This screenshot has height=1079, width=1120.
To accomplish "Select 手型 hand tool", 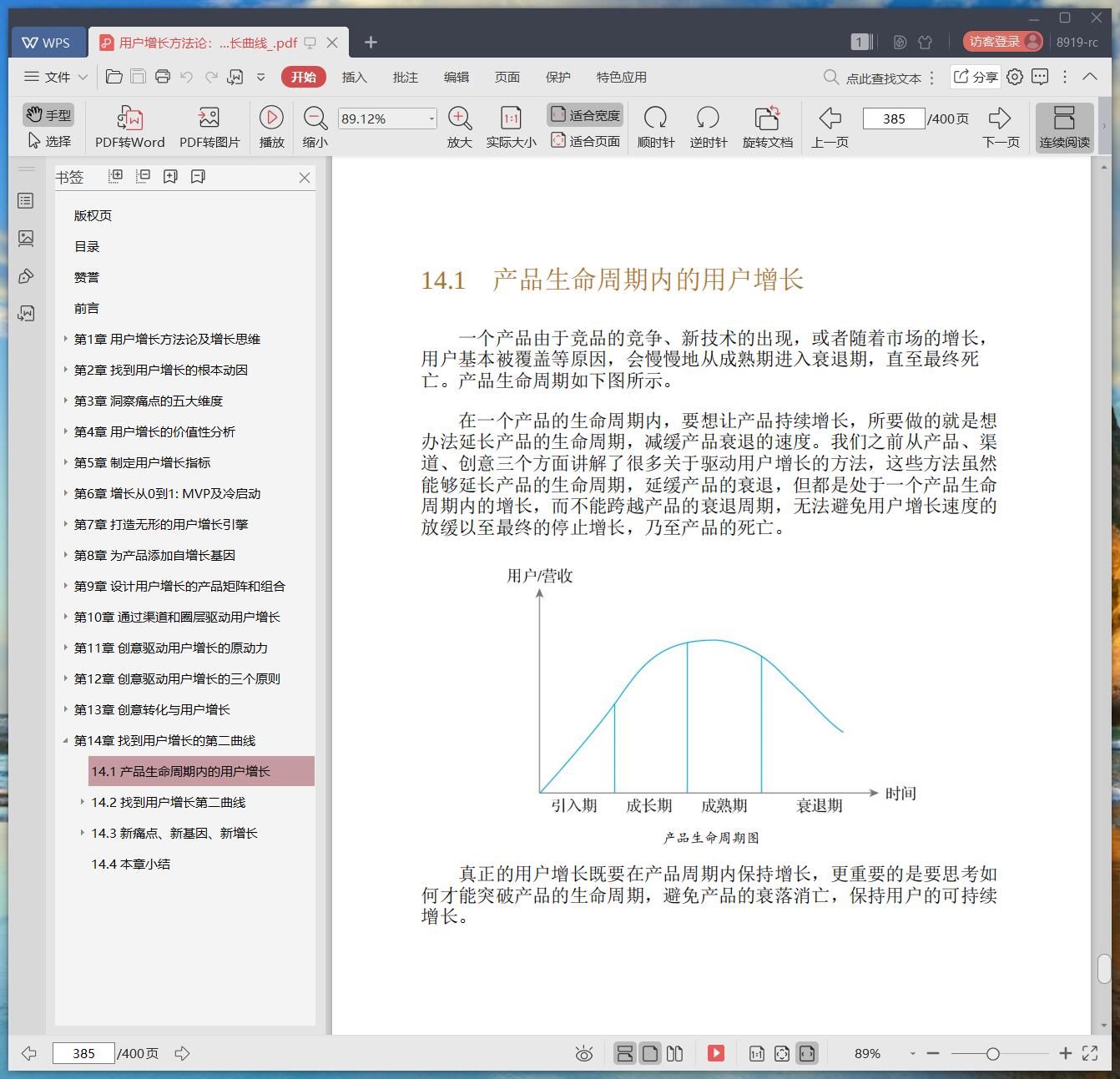I will (48, 115).
